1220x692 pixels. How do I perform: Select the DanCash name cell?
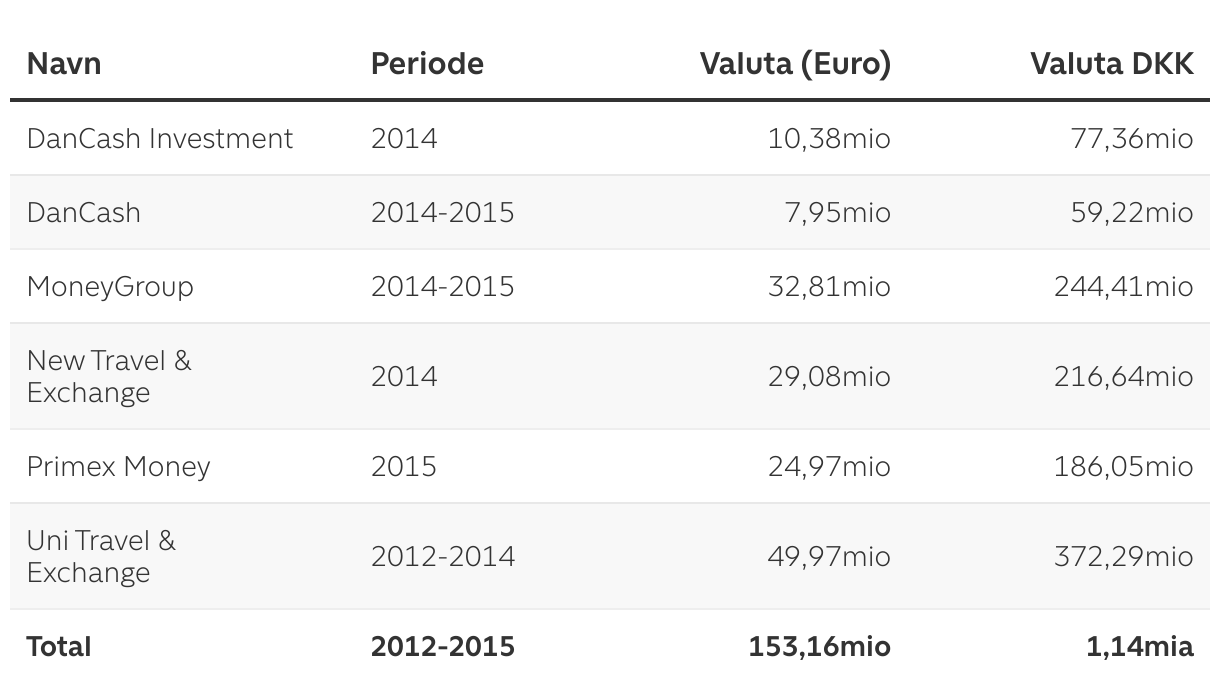pos(84,212)
